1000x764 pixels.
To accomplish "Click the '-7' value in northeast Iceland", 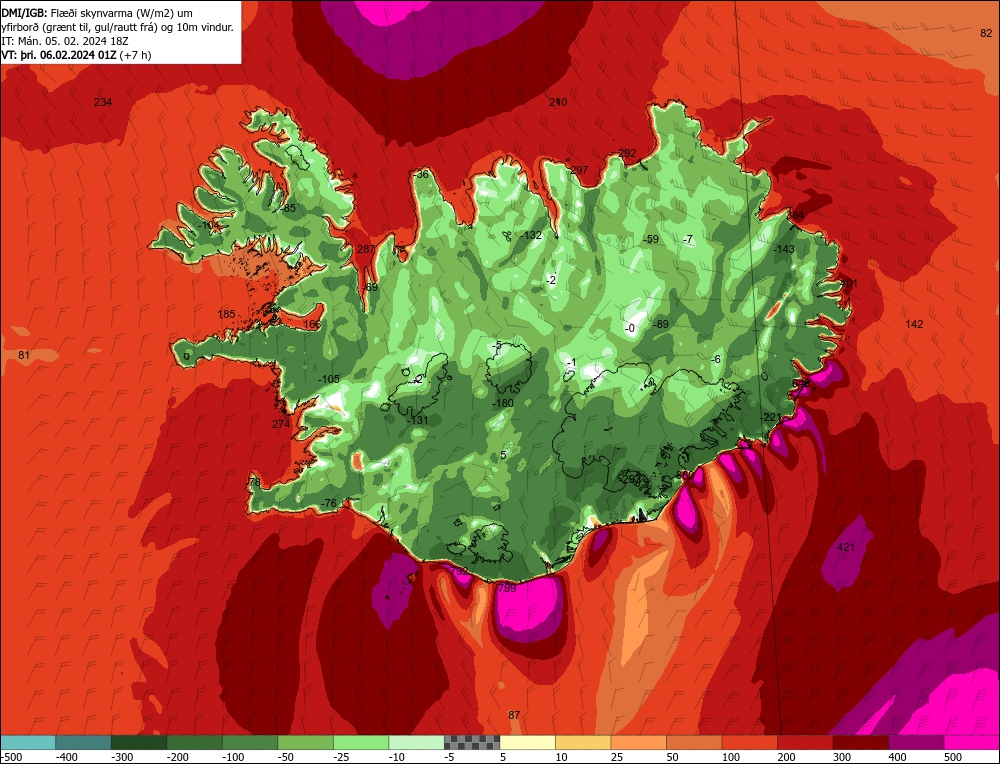I will point(687,239).
